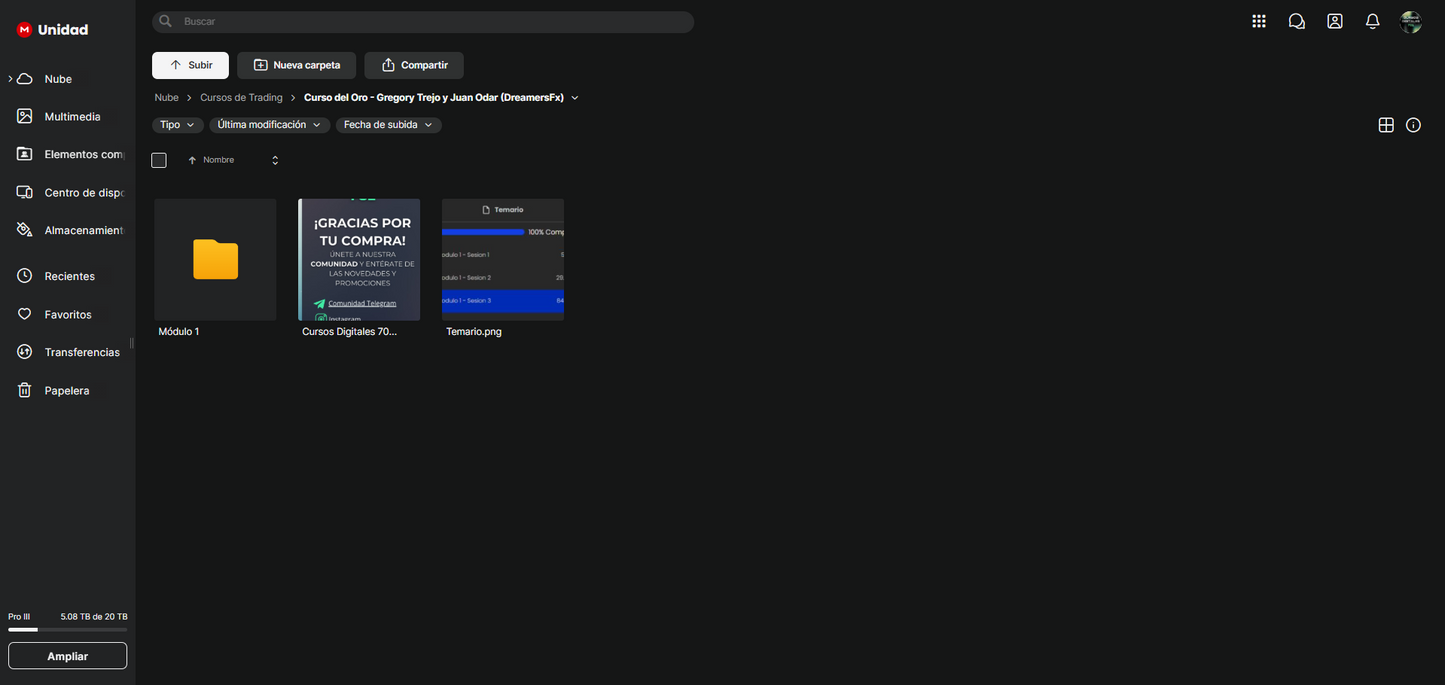Open the chat bubble icon
Viewport: 1445px width, 685px height.
point(1297,21)
